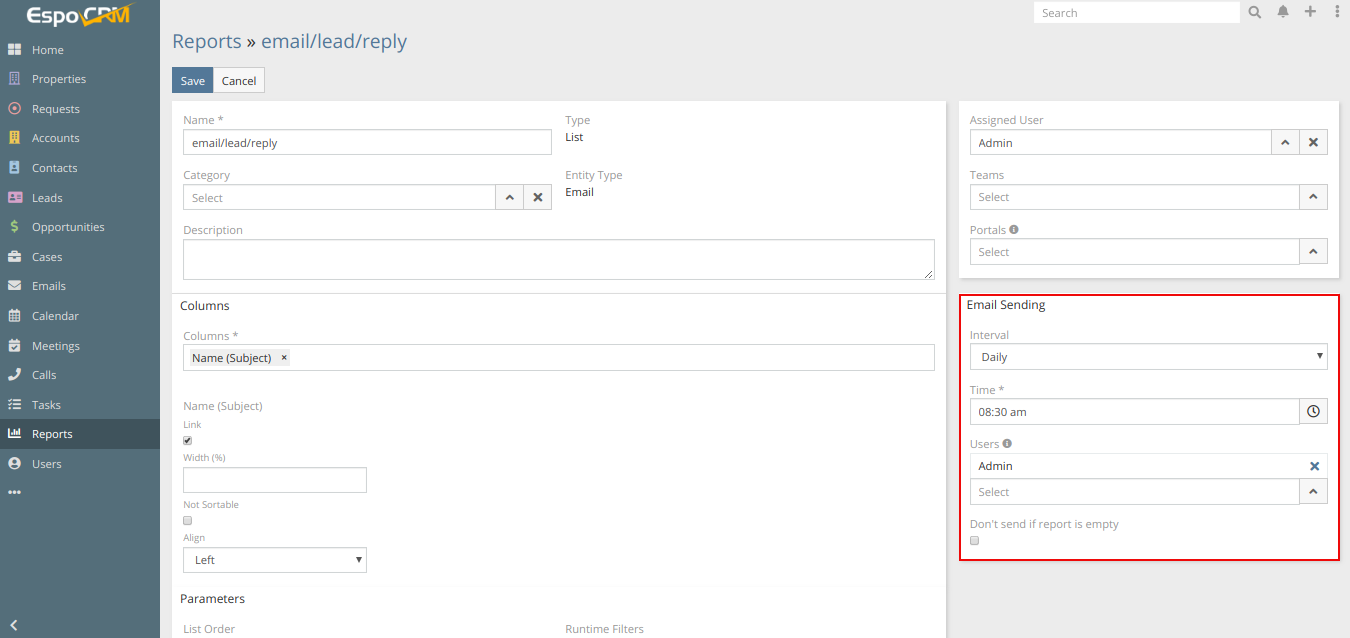
Task: Open Opportunities from the sidebar
Action: (68, 227)
